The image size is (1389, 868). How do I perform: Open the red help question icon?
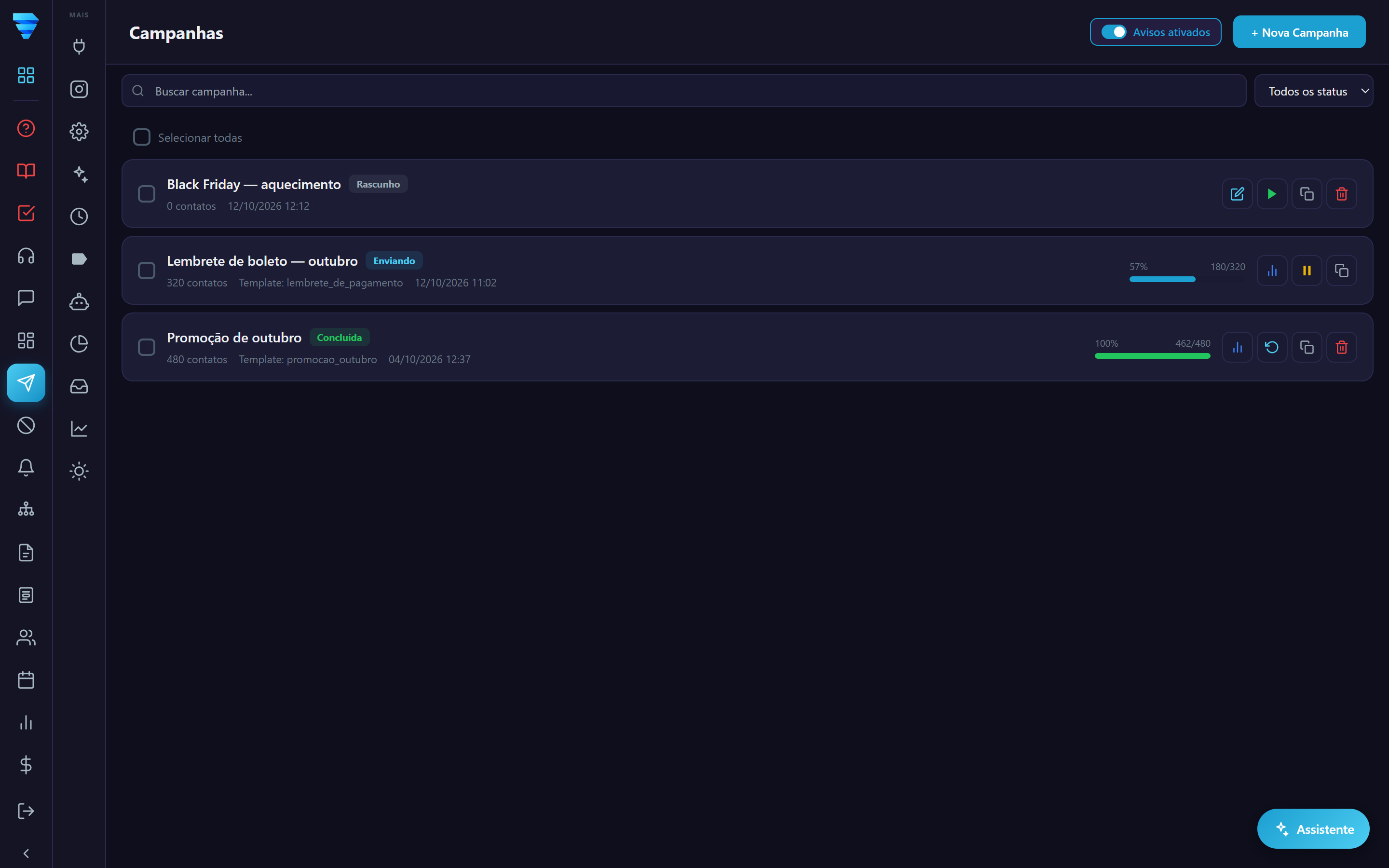click(26, 128)
